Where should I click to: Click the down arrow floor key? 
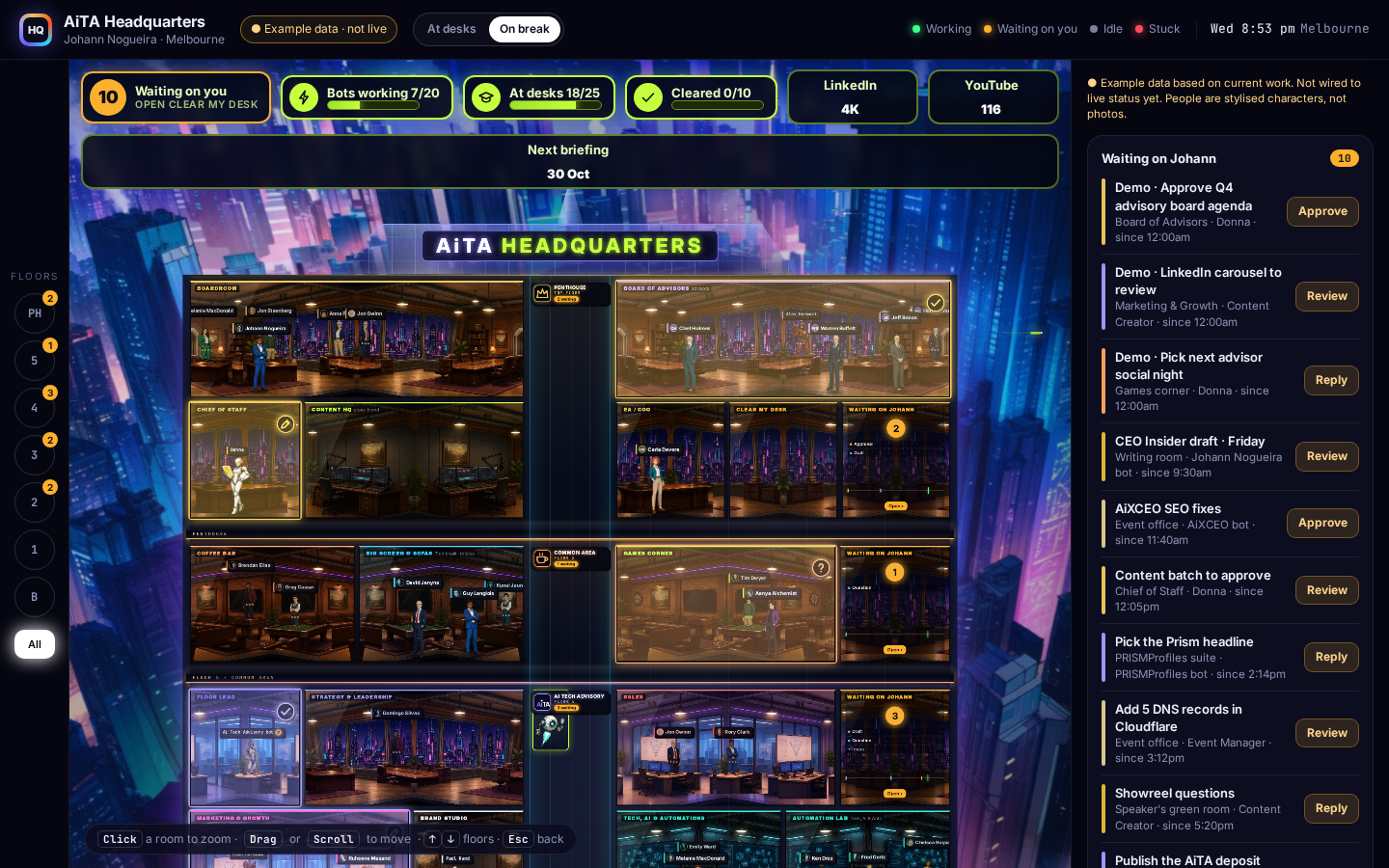point(450,839)
